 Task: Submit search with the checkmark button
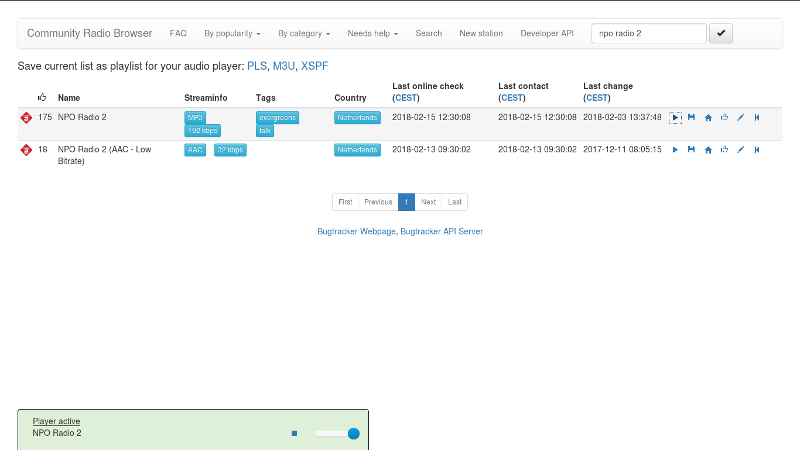point(721,33)
